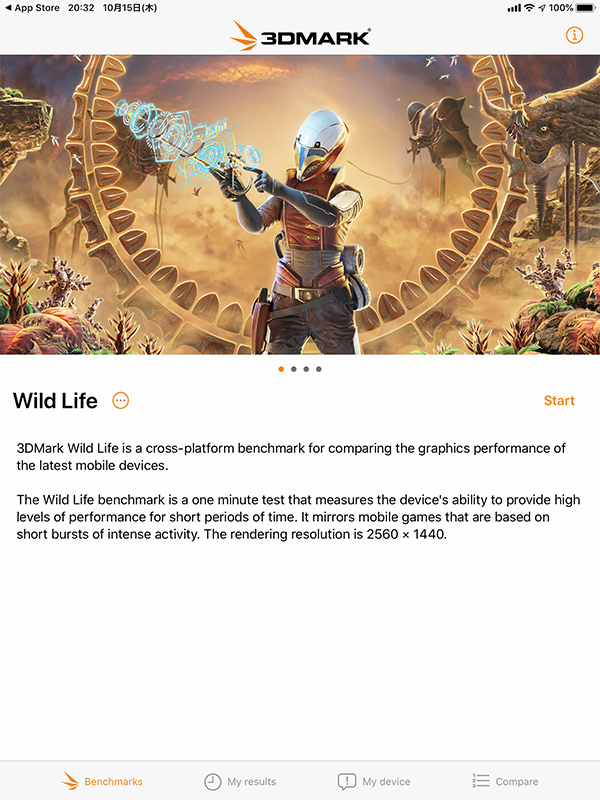Return to App Store via back arrow

point(32,8)
